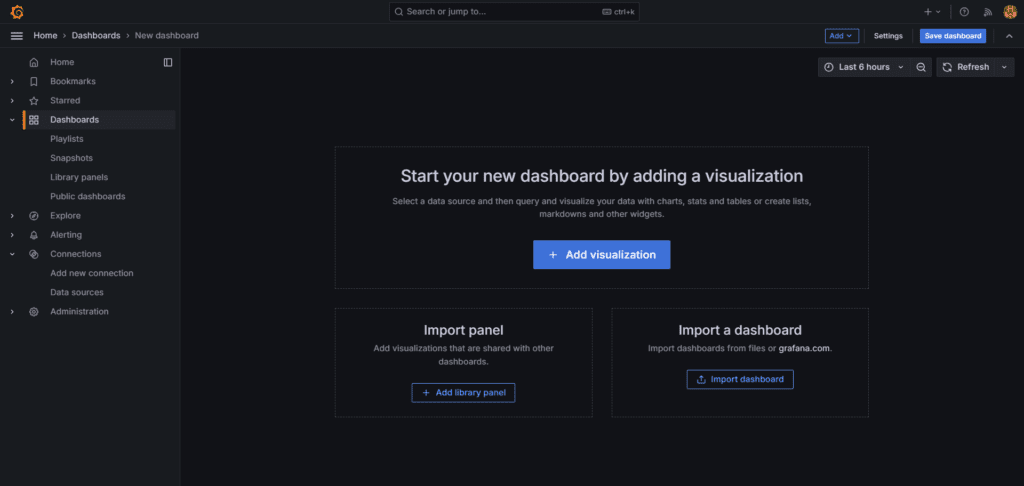Click the Search or jump to field
Image resolution: width=1024 pixels, height=486 pixels.
(514, 12)
